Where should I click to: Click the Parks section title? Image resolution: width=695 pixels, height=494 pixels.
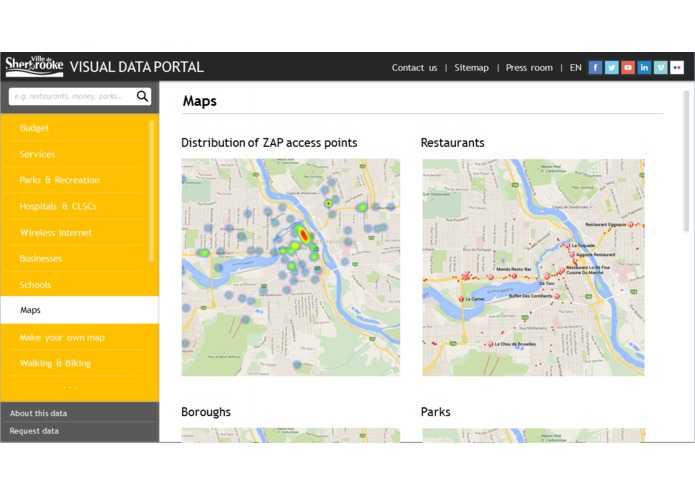click(436, 412)
